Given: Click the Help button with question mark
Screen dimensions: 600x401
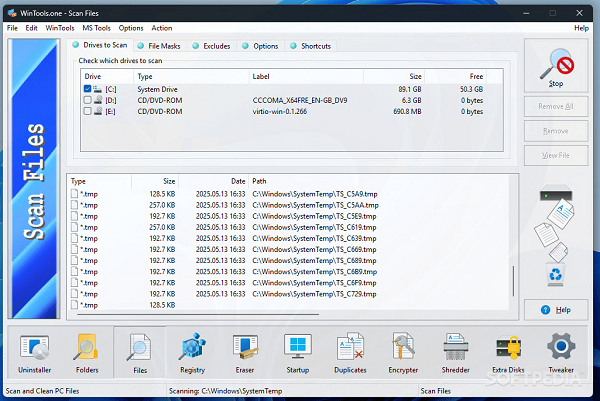Looking at the screenshot, I should click(556, 310).
